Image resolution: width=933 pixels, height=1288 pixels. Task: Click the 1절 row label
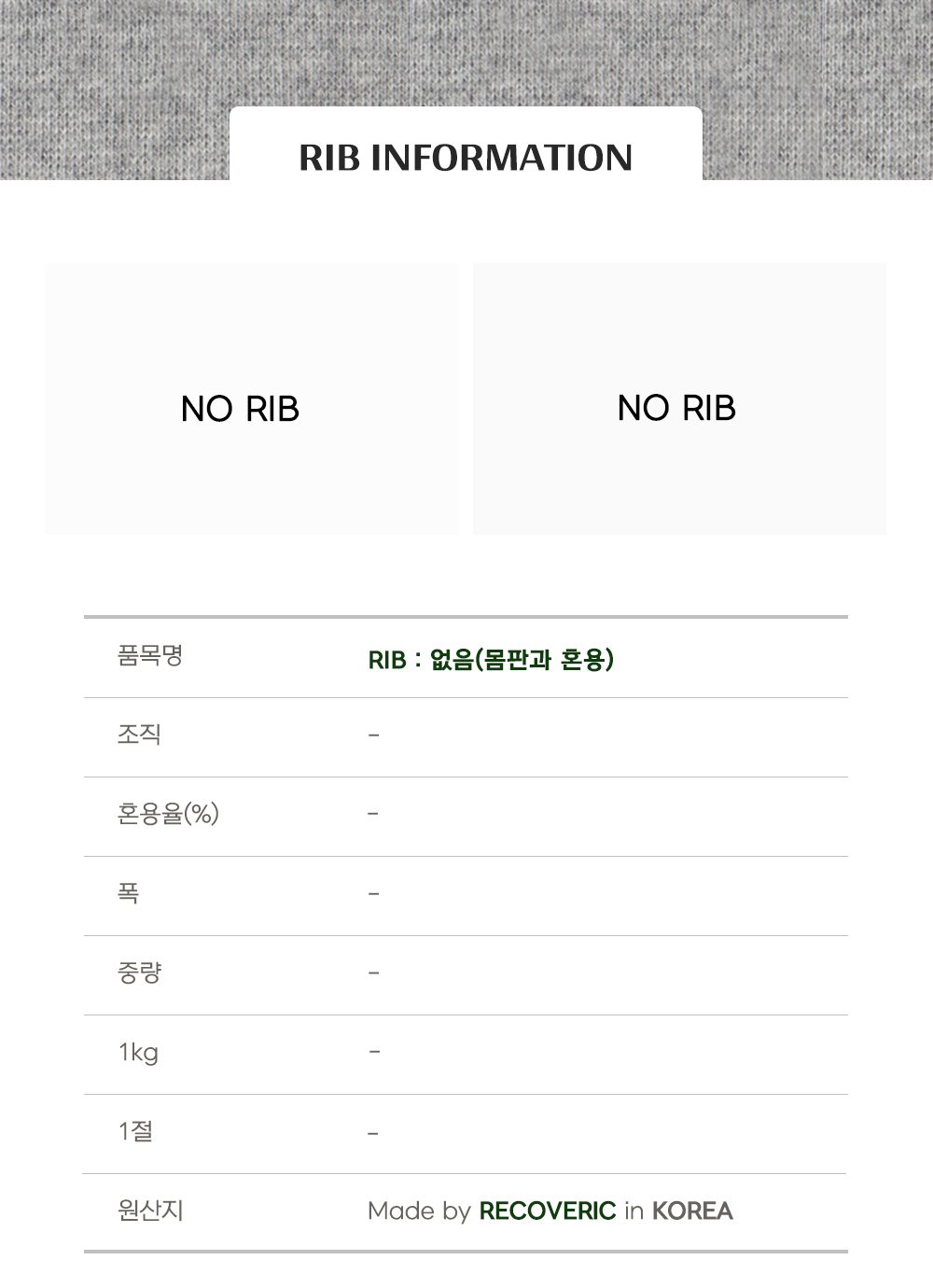coord(135,1131)
